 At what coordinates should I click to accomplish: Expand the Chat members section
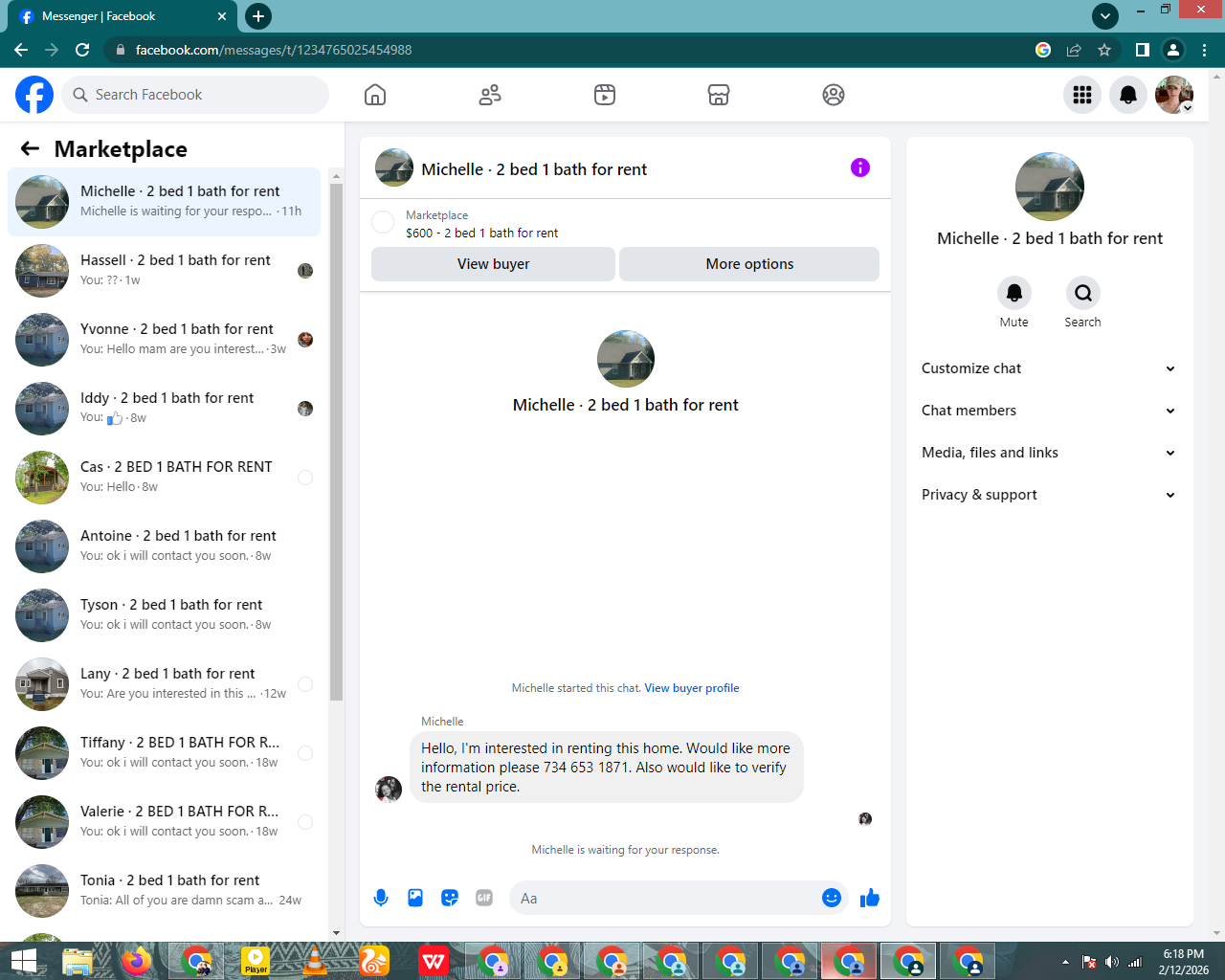coord(1049,411)
